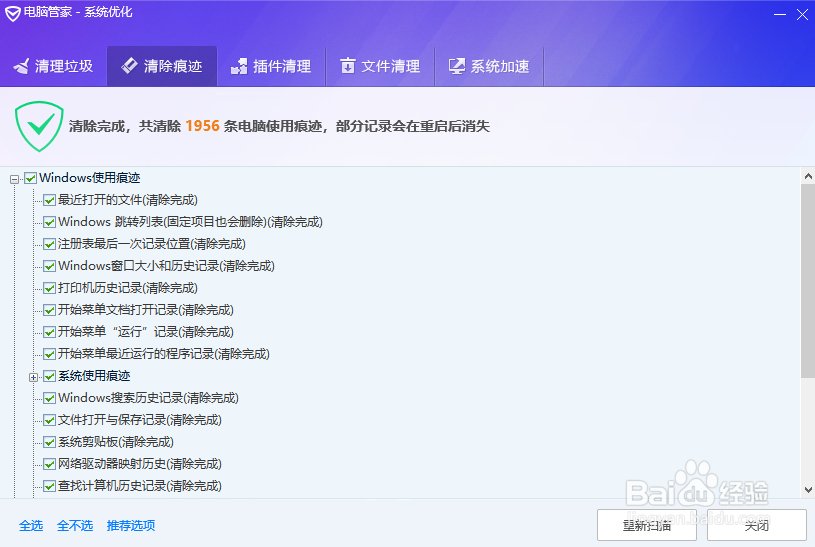Go to the 文件清理 tab
This screenshot has height=547, width=815.
coord(380,66)
